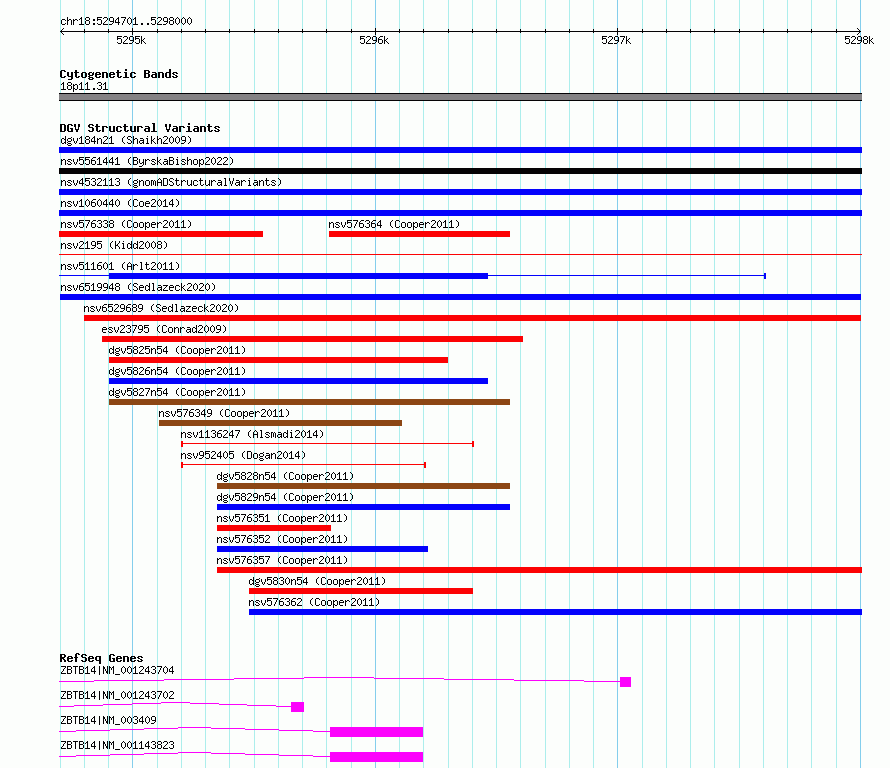Screen dimensions: 890x768
Task: Click the Cytogenetic Bands track title
Action: 119,74
